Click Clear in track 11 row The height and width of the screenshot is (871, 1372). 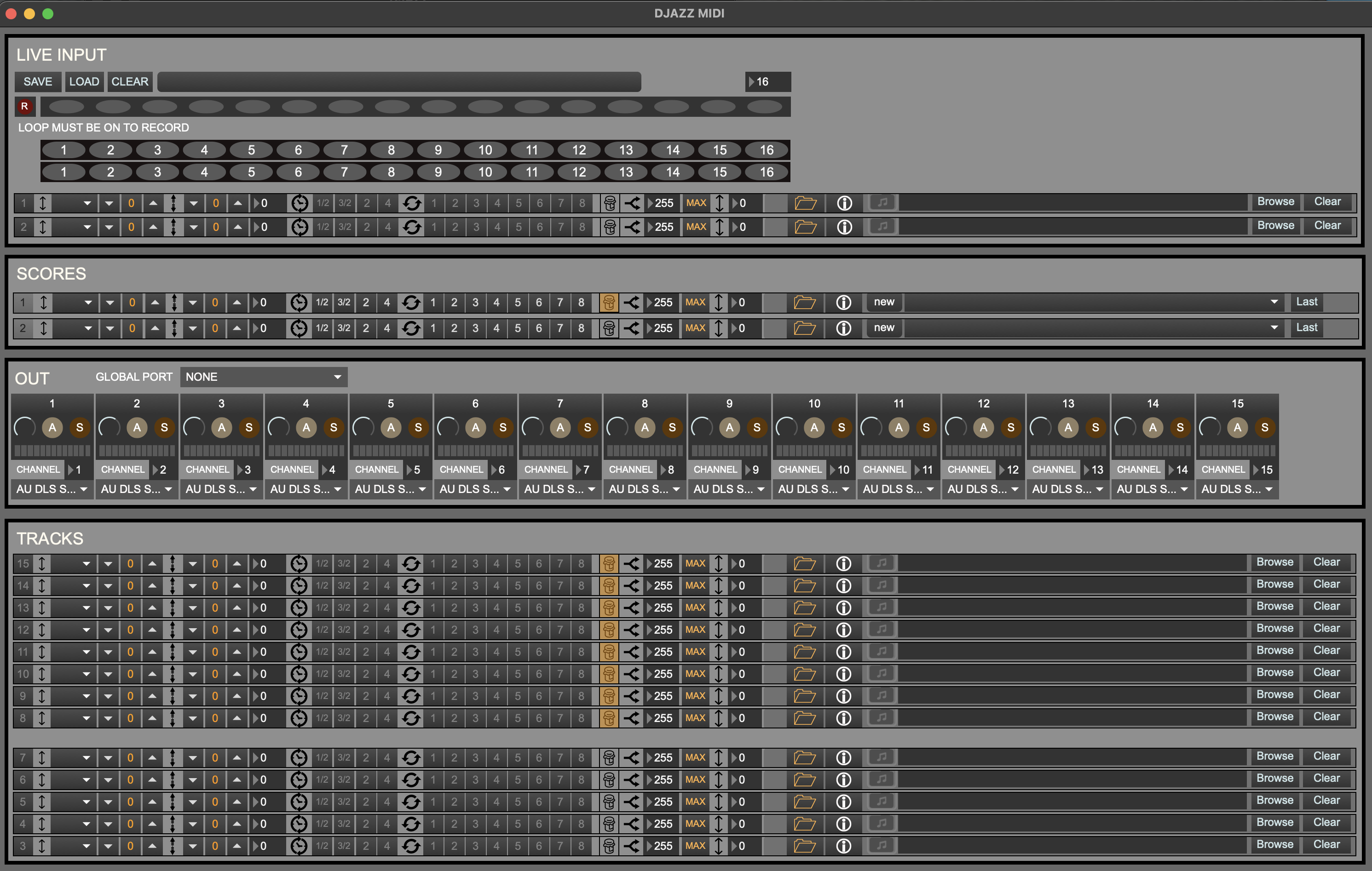1326,651
